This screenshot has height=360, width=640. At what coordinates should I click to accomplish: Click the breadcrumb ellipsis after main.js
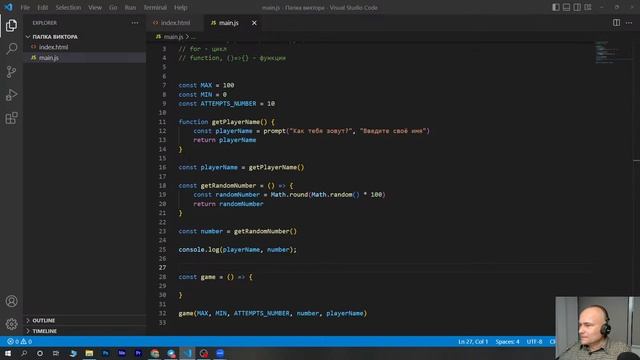pyautogui.click(x=193, y=37)
